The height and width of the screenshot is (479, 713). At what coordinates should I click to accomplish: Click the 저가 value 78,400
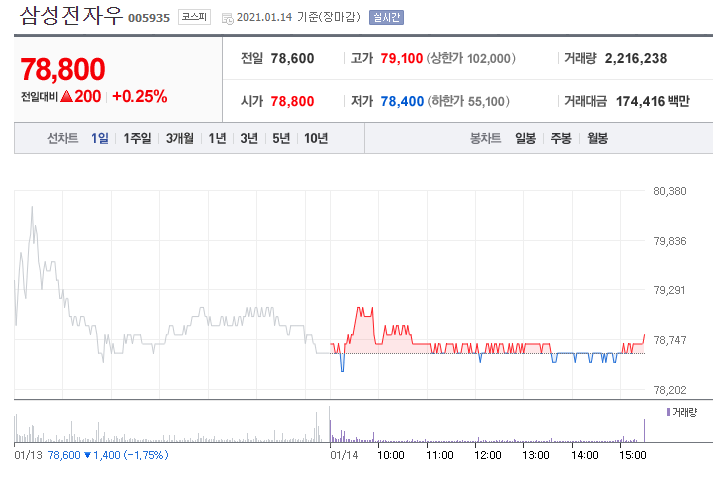[402, 101]
